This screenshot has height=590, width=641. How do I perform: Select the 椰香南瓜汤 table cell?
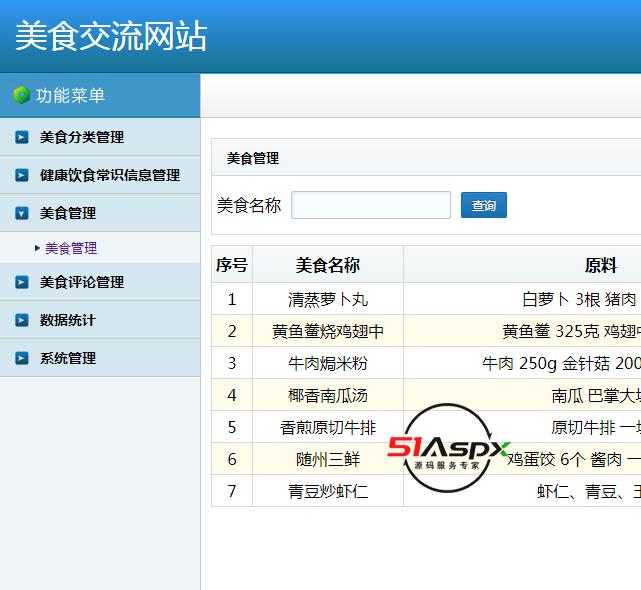coord(328,395)
